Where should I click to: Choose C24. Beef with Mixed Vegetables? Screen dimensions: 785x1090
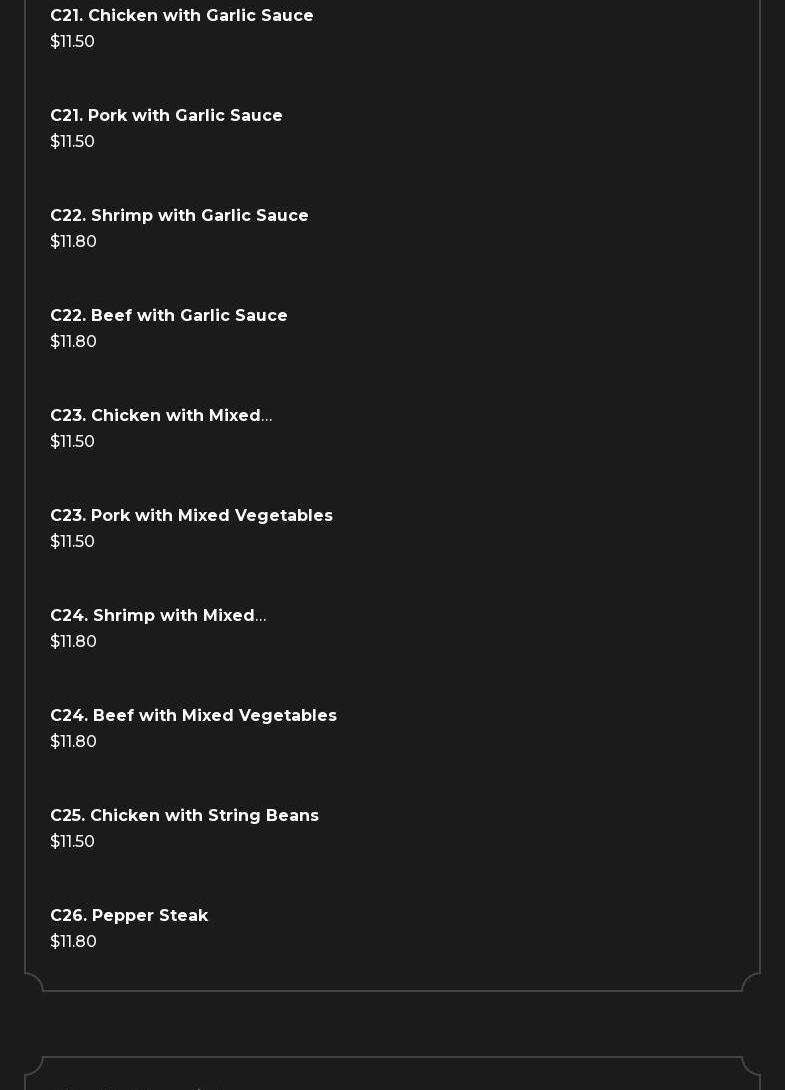[193, 716]
